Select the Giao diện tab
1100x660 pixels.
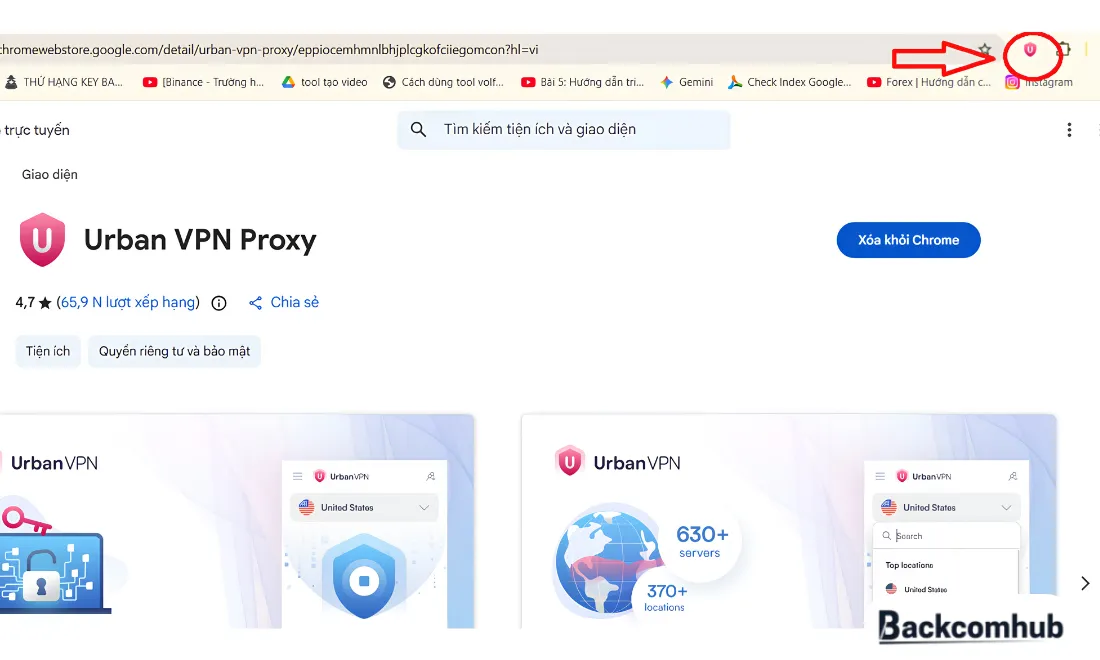click(50, 175)
